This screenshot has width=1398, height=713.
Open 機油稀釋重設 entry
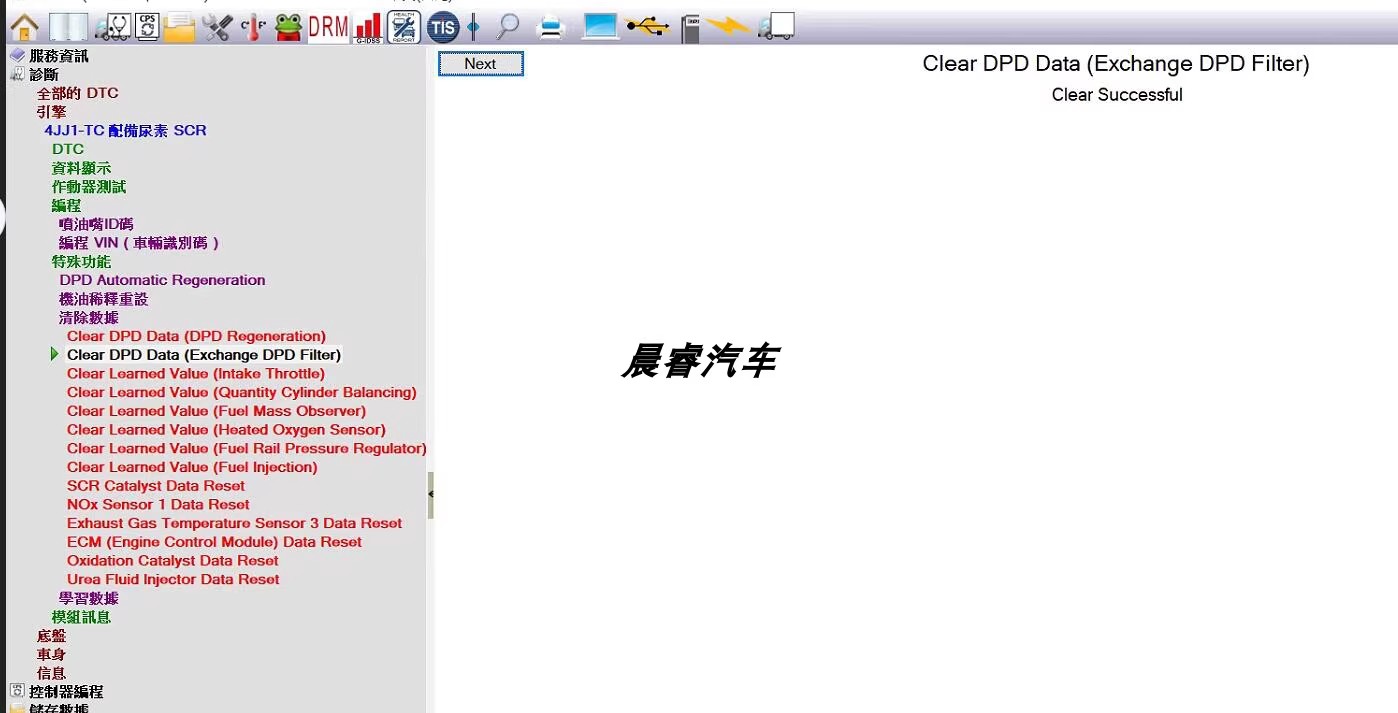pyautogui.click(x=104, y=299)
